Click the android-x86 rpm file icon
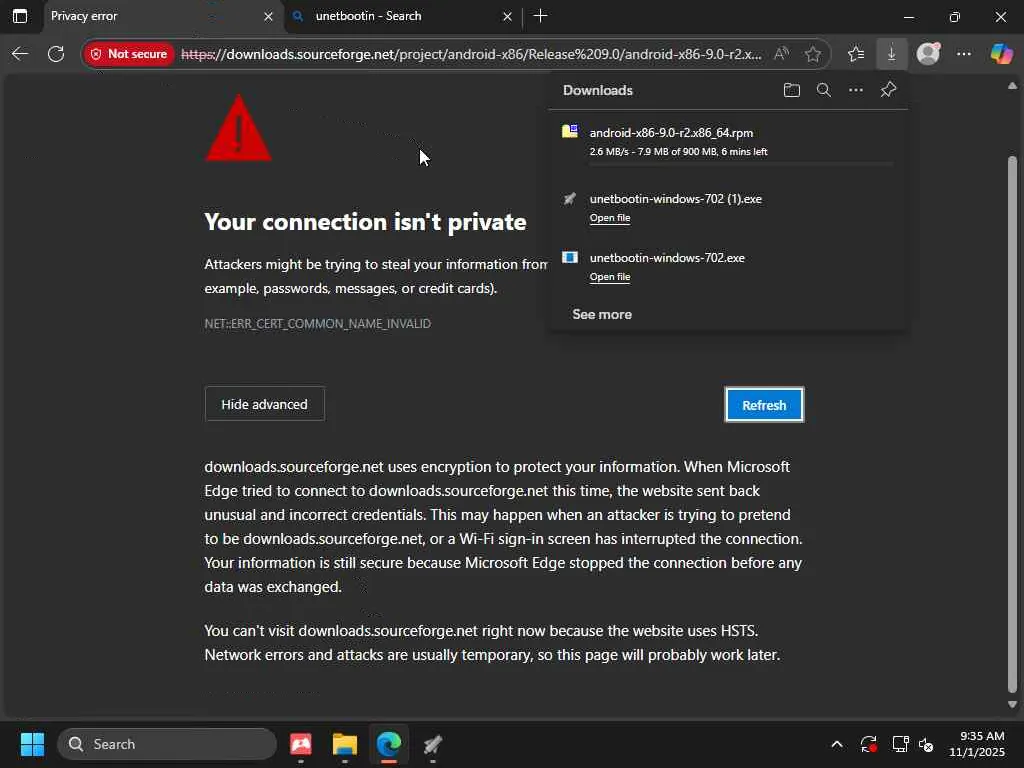 coord(570,131)
